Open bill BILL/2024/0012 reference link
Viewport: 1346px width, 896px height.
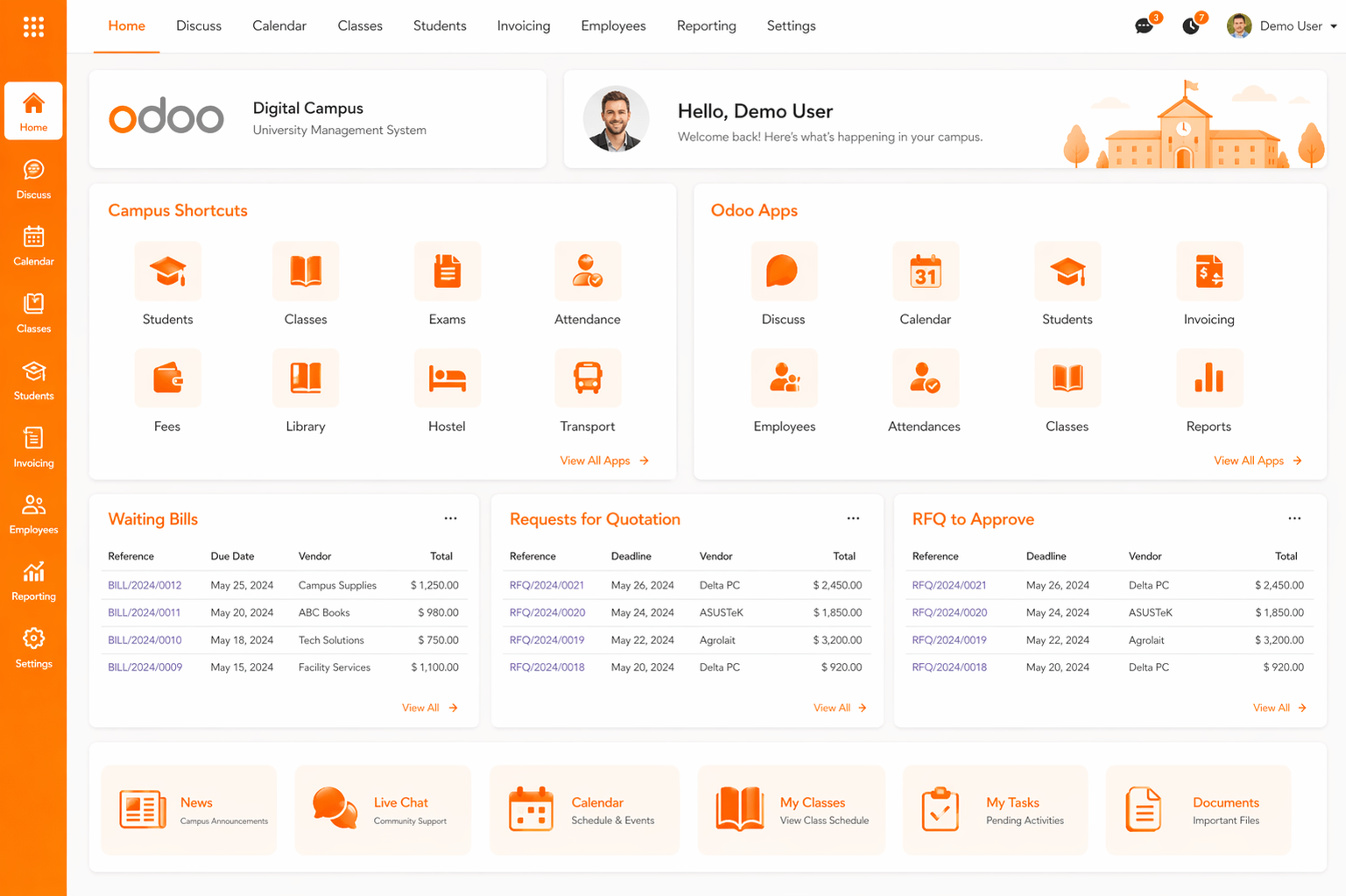tap(144, 585)
